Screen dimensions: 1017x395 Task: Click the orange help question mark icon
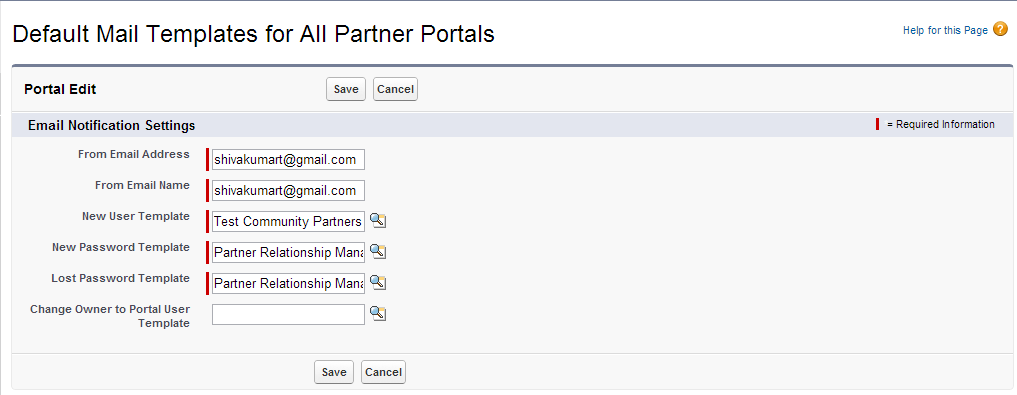pos(1001,30)
